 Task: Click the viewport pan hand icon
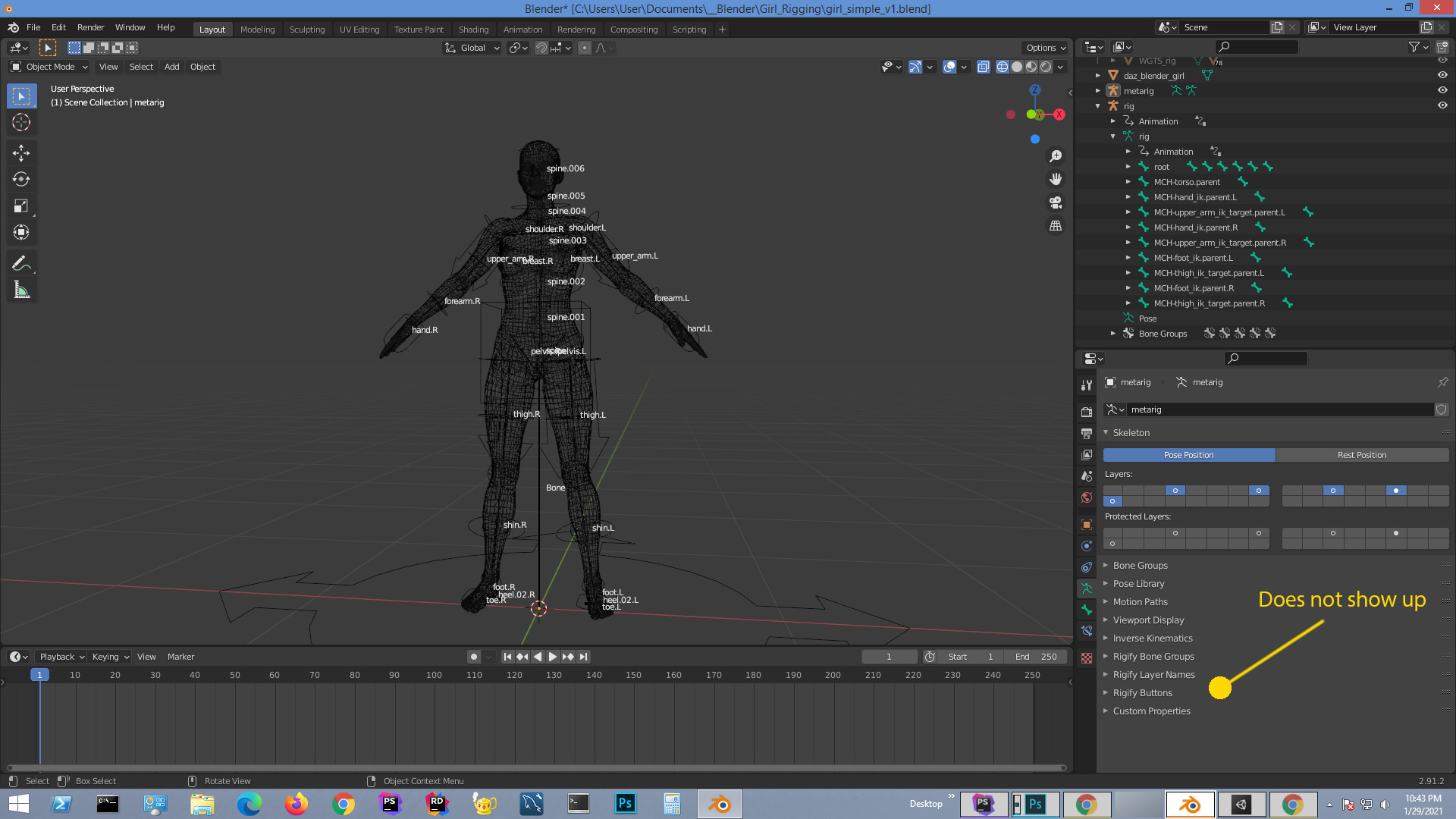[1056, 180]
